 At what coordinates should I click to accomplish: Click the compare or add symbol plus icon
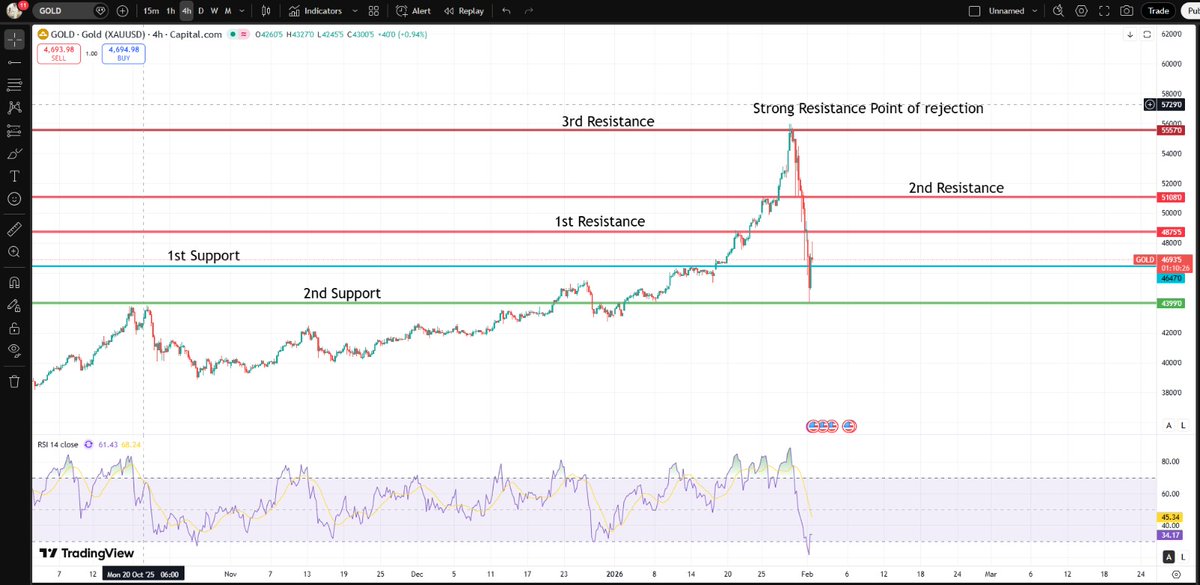point(122,11)
